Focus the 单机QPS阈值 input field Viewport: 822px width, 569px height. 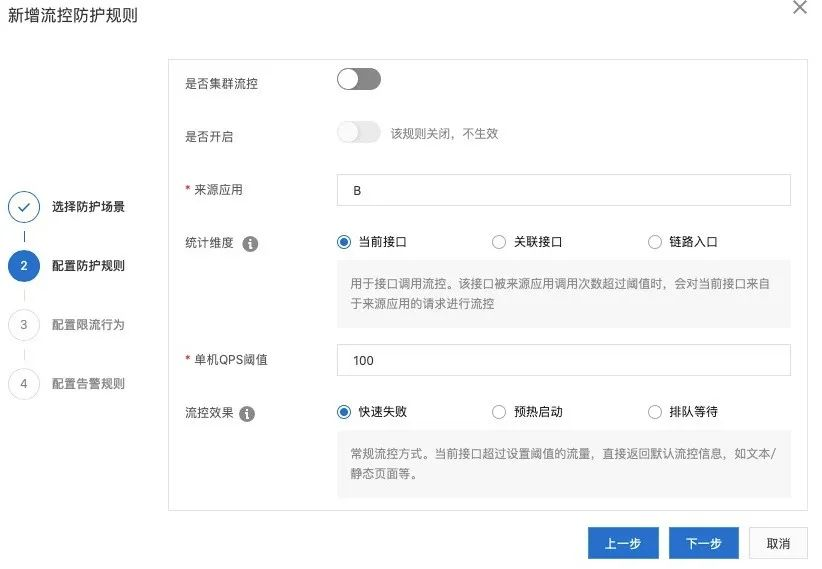tap(564, 360)
